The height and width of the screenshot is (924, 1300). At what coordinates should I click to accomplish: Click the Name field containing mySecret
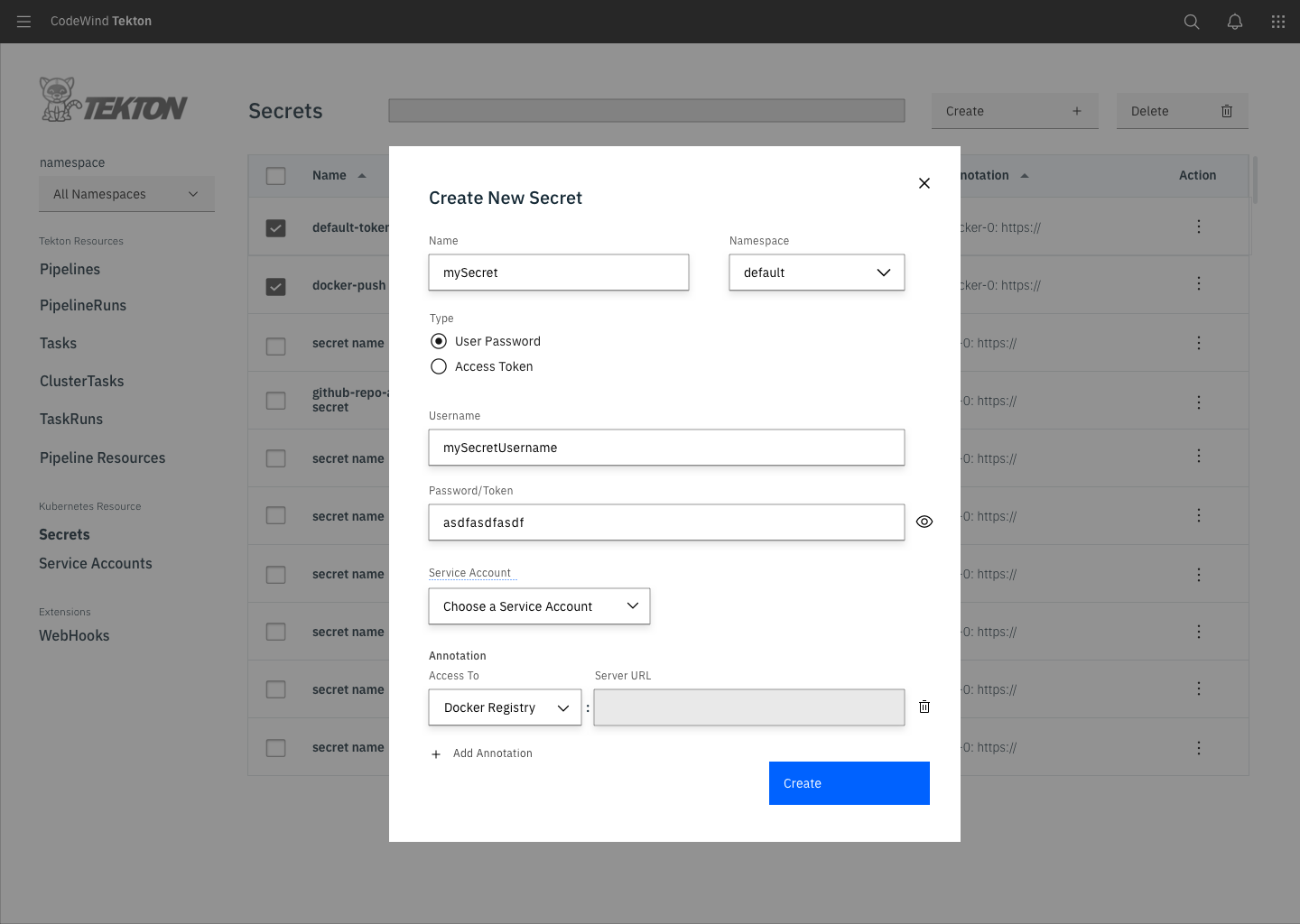tap(558, 272)
